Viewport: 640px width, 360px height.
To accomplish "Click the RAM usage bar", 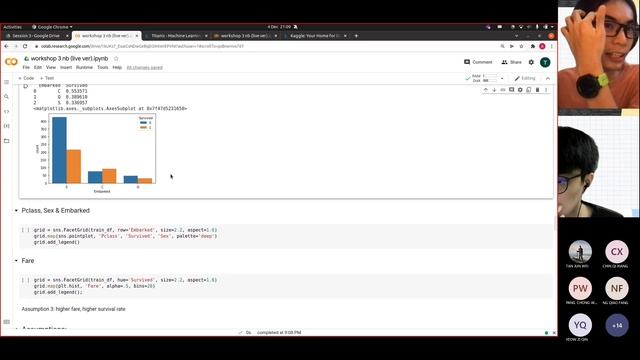I will (490, 76).
